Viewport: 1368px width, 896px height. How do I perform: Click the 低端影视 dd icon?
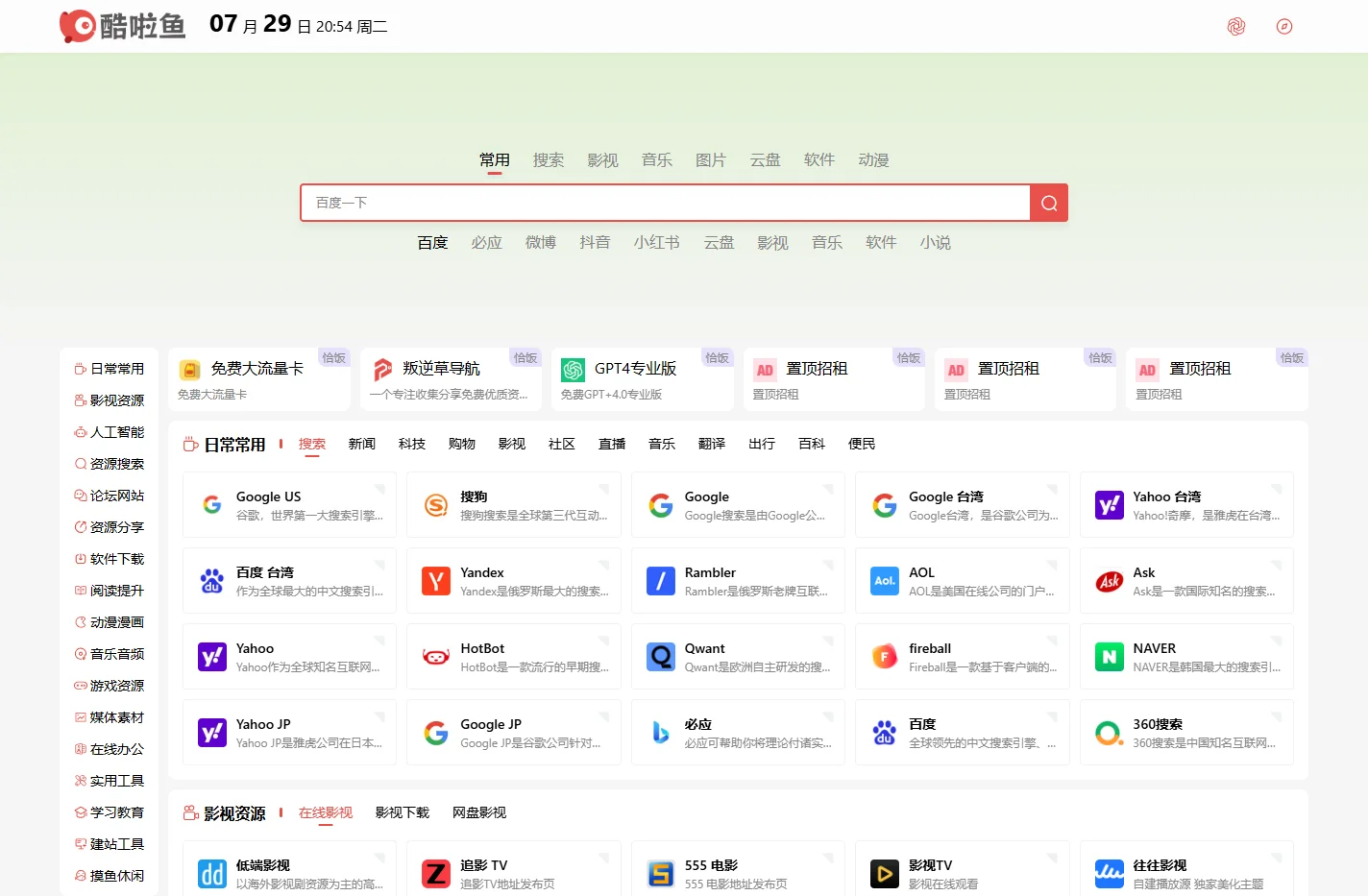pyautogui.click(x=212, y=874)
